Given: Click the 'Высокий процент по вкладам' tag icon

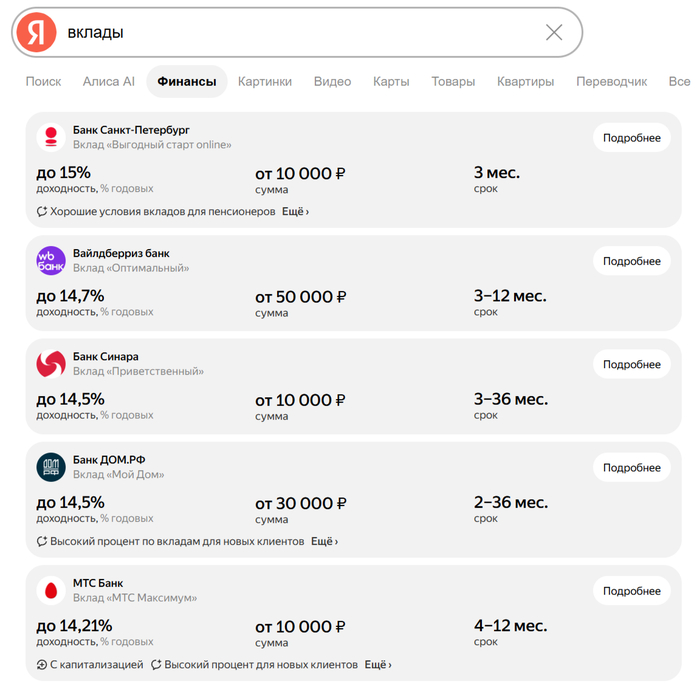Looking at the screenshot, I should [x=42, y=541].
